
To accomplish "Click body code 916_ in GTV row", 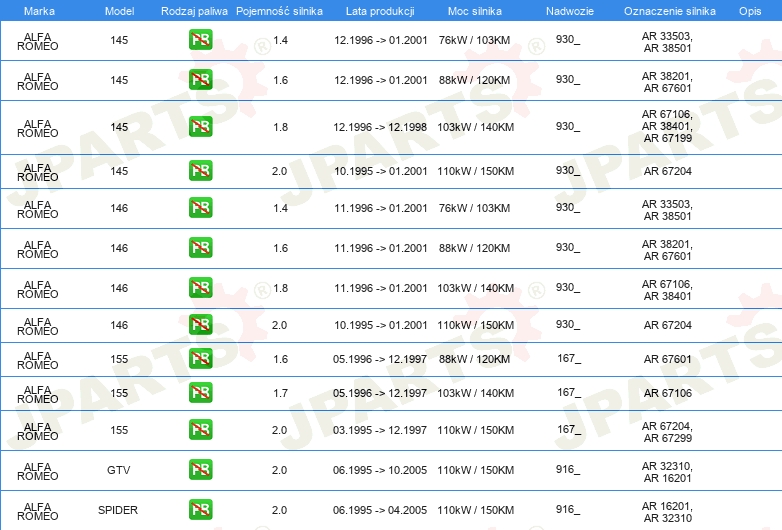I will coord(568,470).
